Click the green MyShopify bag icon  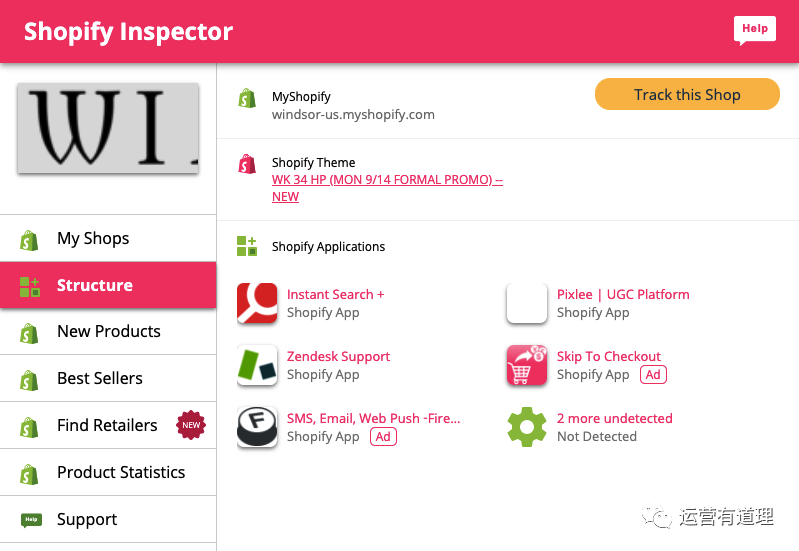(x=247, y=98)
